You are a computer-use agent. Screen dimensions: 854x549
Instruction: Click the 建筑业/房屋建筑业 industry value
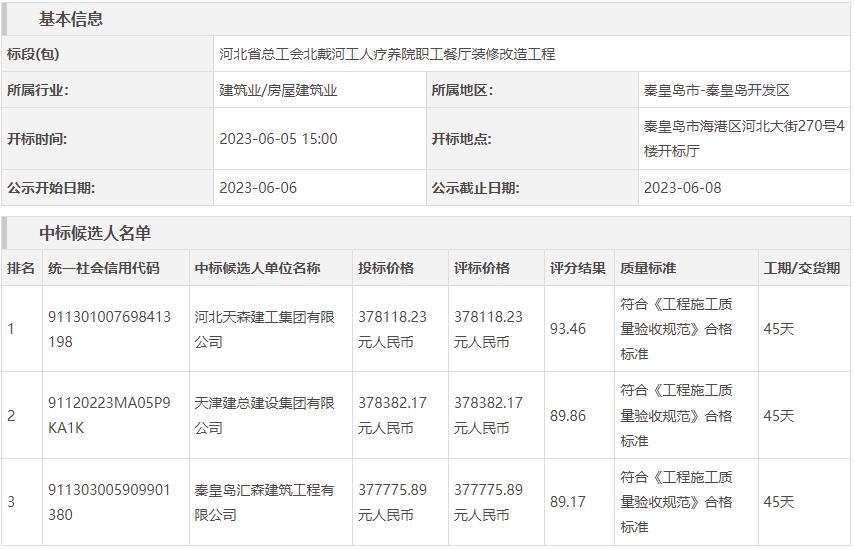278,90
